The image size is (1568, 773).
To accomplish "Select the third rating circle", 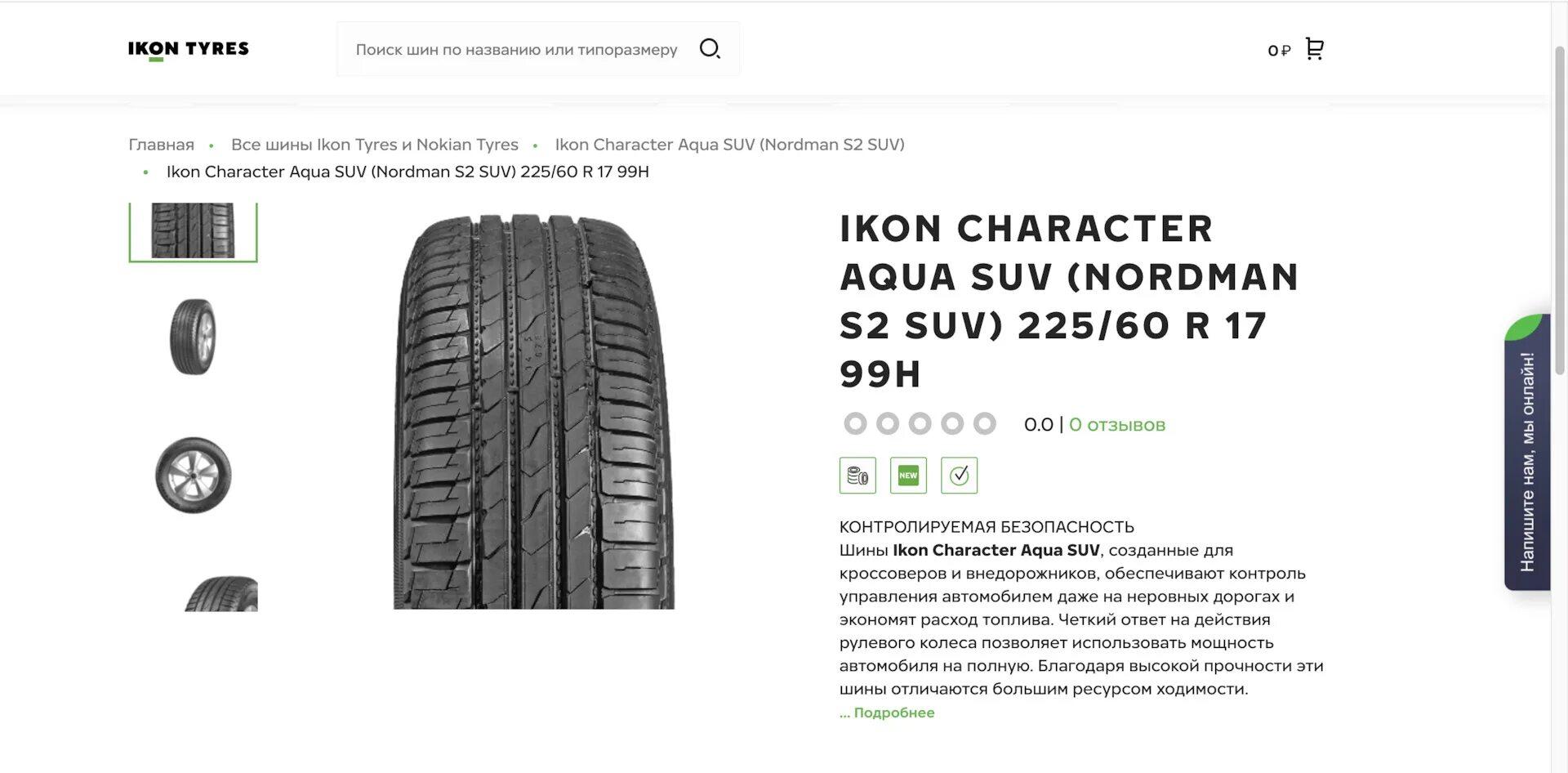I will (920, 424).
